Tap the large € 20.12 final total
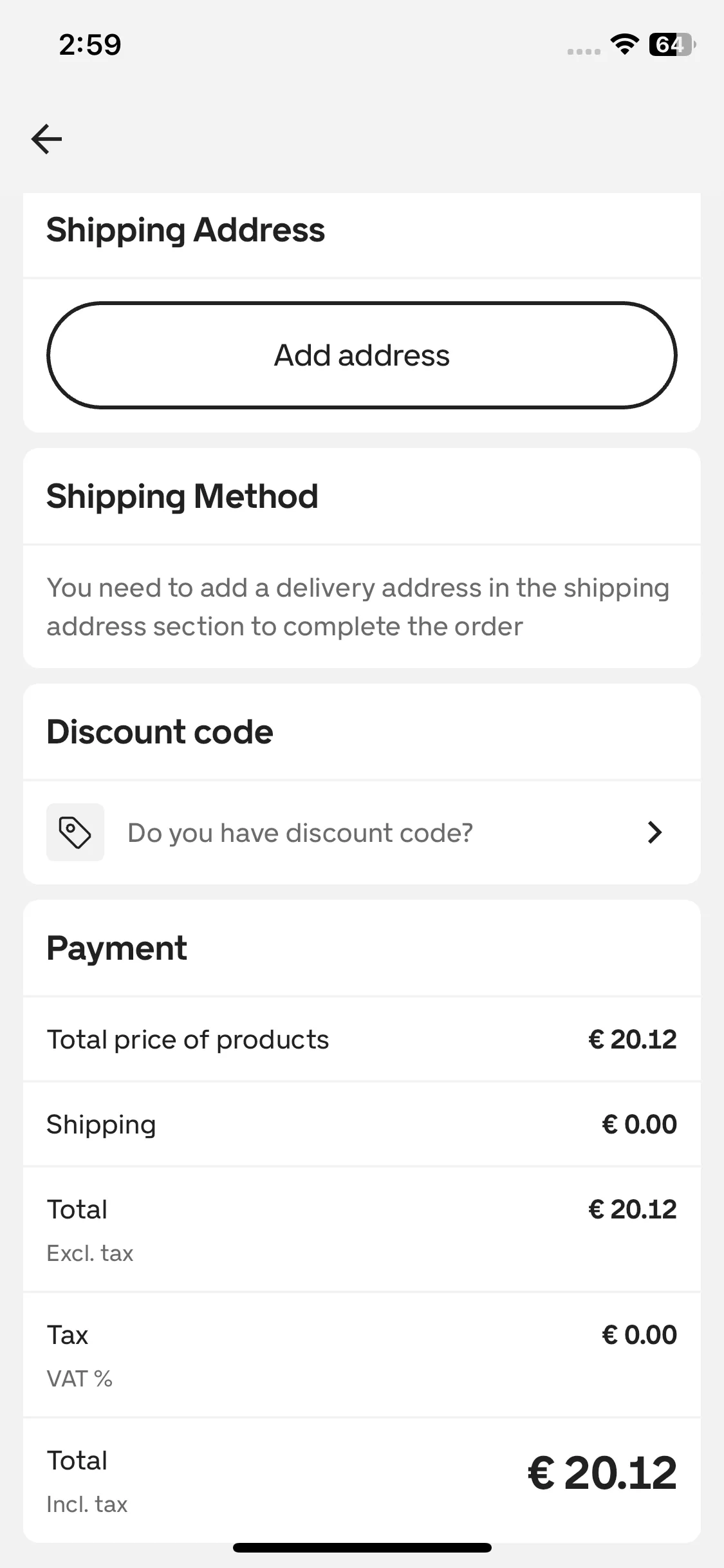The image size is (724, 1568). pyautogui.click(x=602, y=1473)
